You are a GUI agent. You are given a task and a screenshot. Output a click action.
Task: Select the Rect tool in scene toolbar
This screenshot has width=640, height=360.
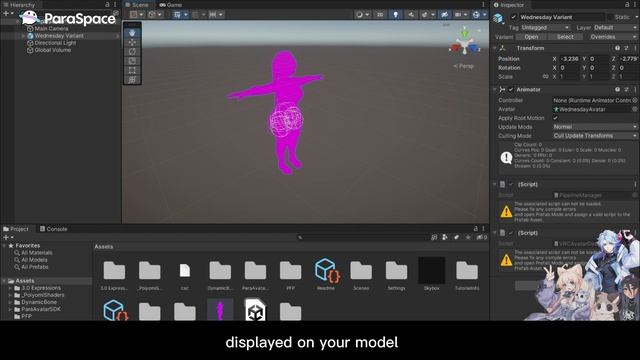point(132,71)
